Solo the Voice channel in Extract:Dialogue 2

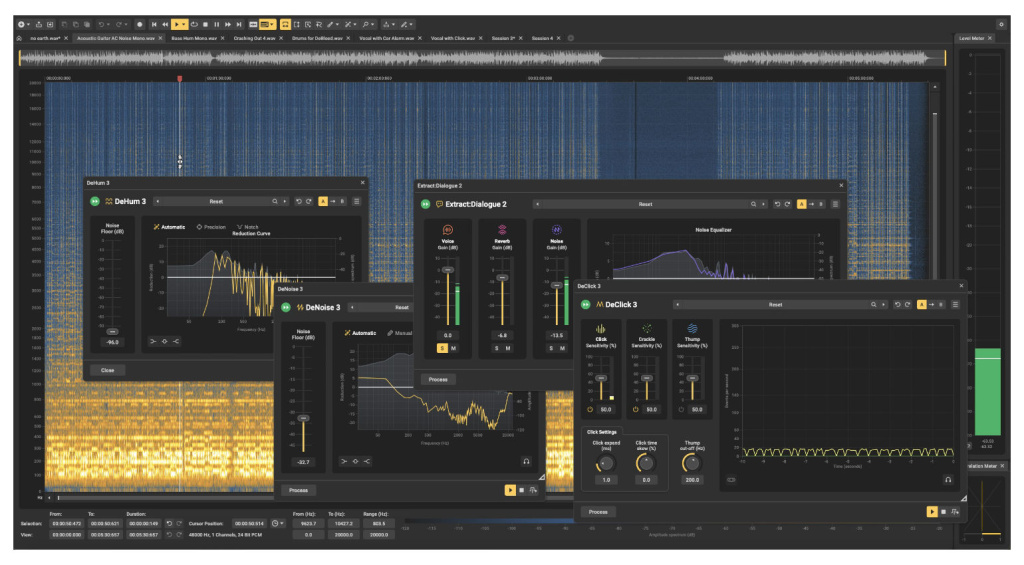(x=442, y=348)
